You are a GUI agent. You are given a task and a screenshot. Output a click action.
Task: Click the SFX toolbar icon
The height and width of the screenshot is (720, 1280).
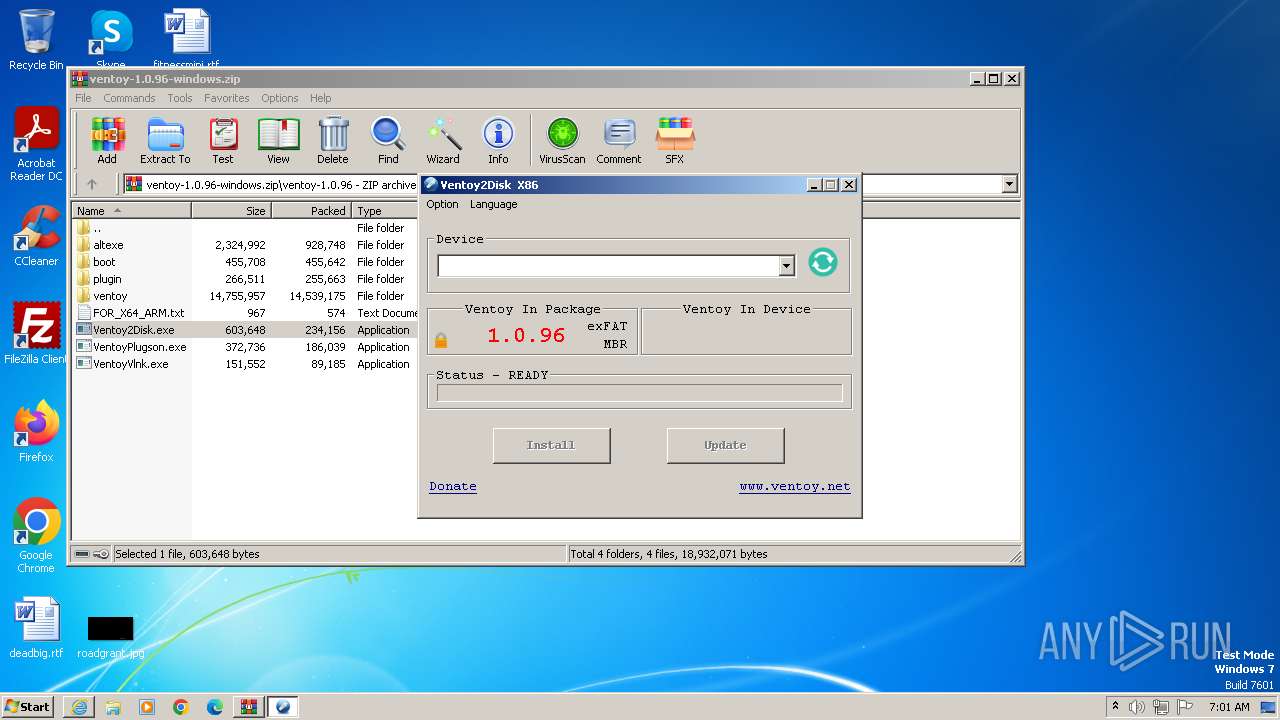(675, 141)
